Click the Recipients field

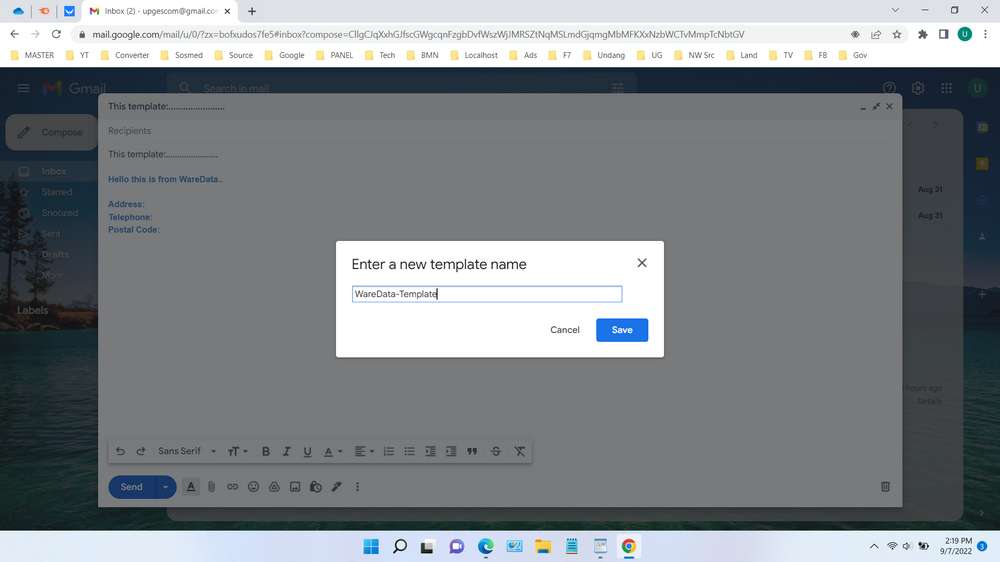point(499,131)
